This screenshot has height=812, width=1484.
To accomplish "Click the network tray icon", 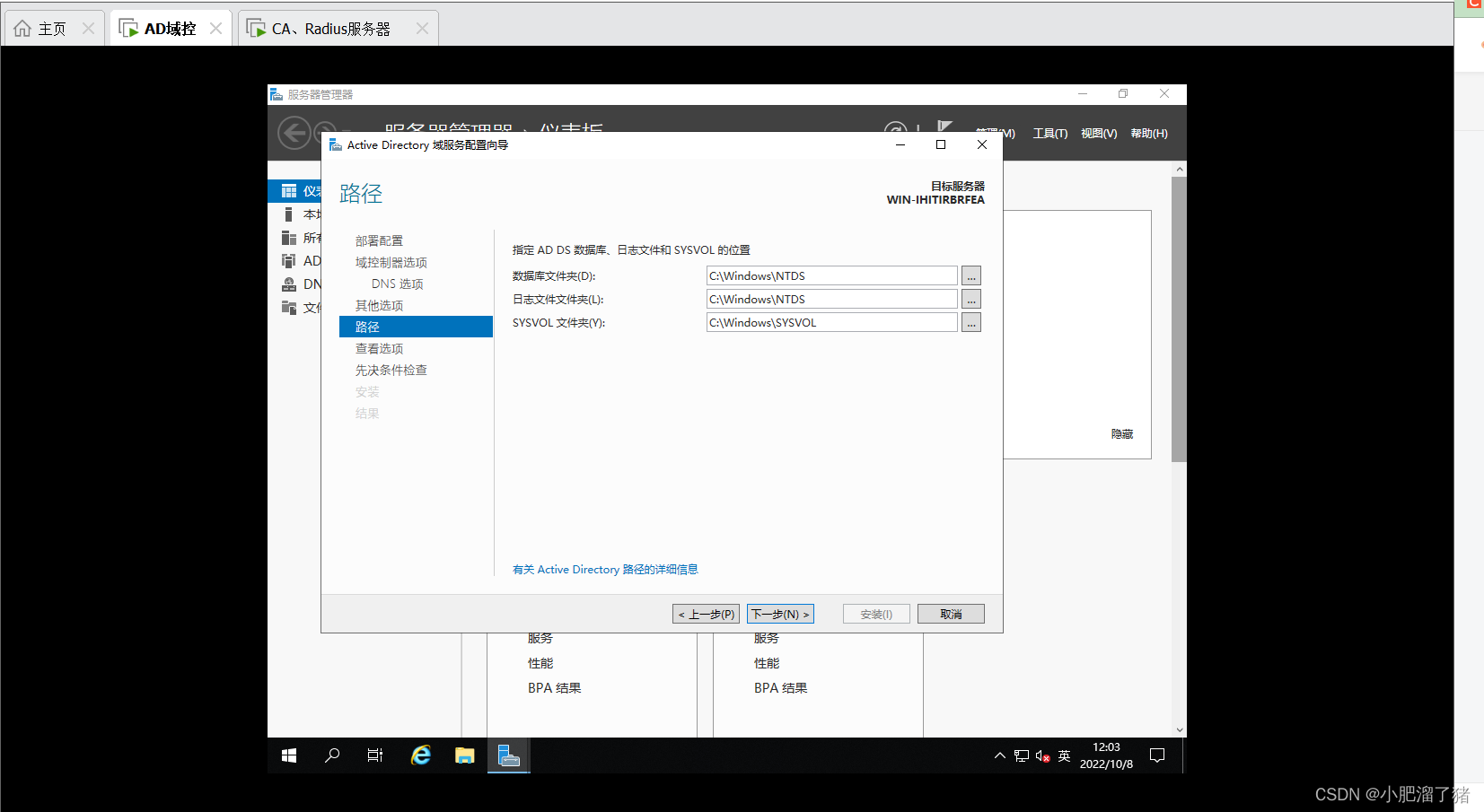I will (x=1022, y=755).
